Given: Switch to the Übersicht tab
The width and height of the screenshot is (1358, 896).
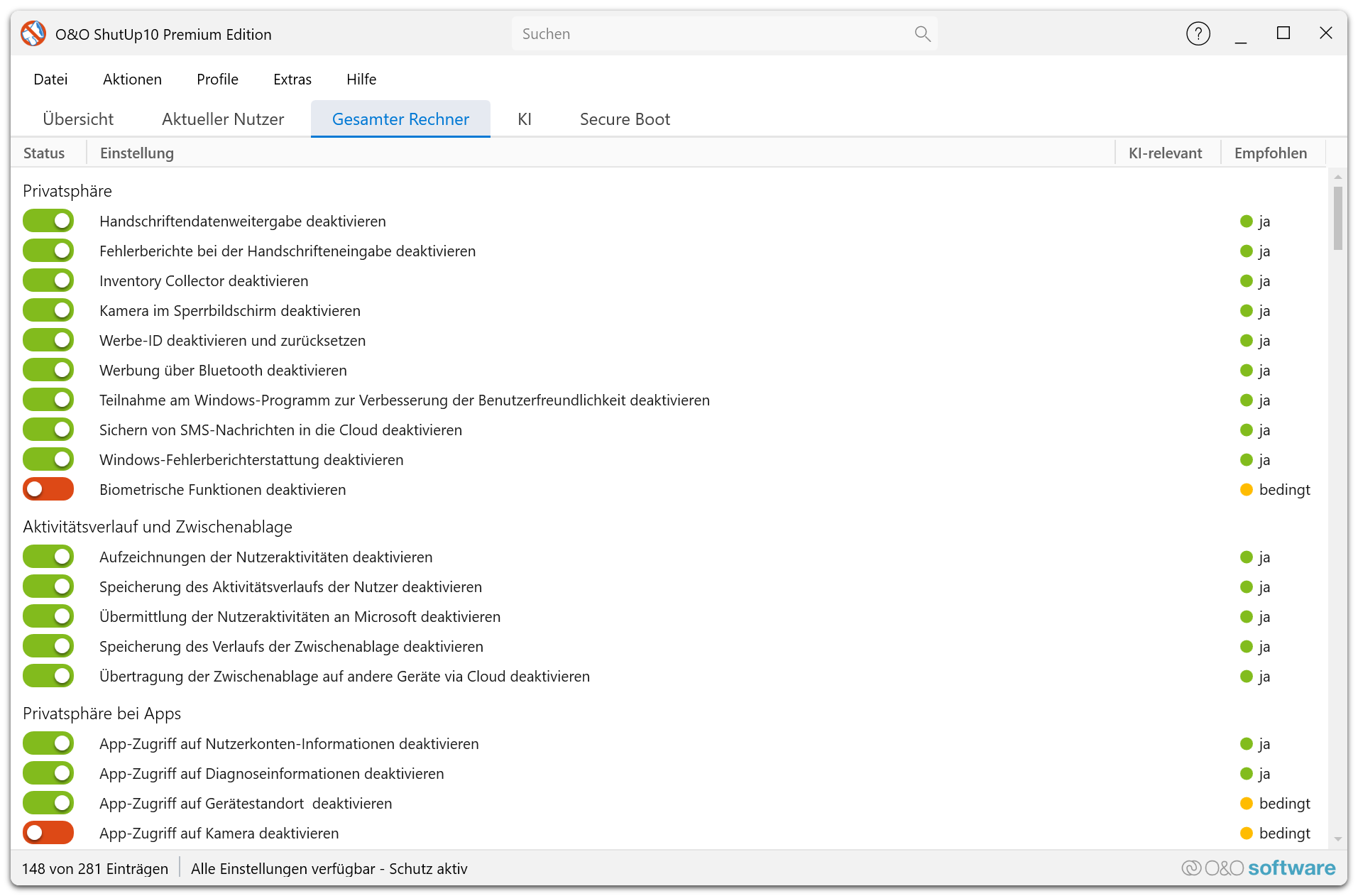Looking at the screenshot, I should click(78, 119).
